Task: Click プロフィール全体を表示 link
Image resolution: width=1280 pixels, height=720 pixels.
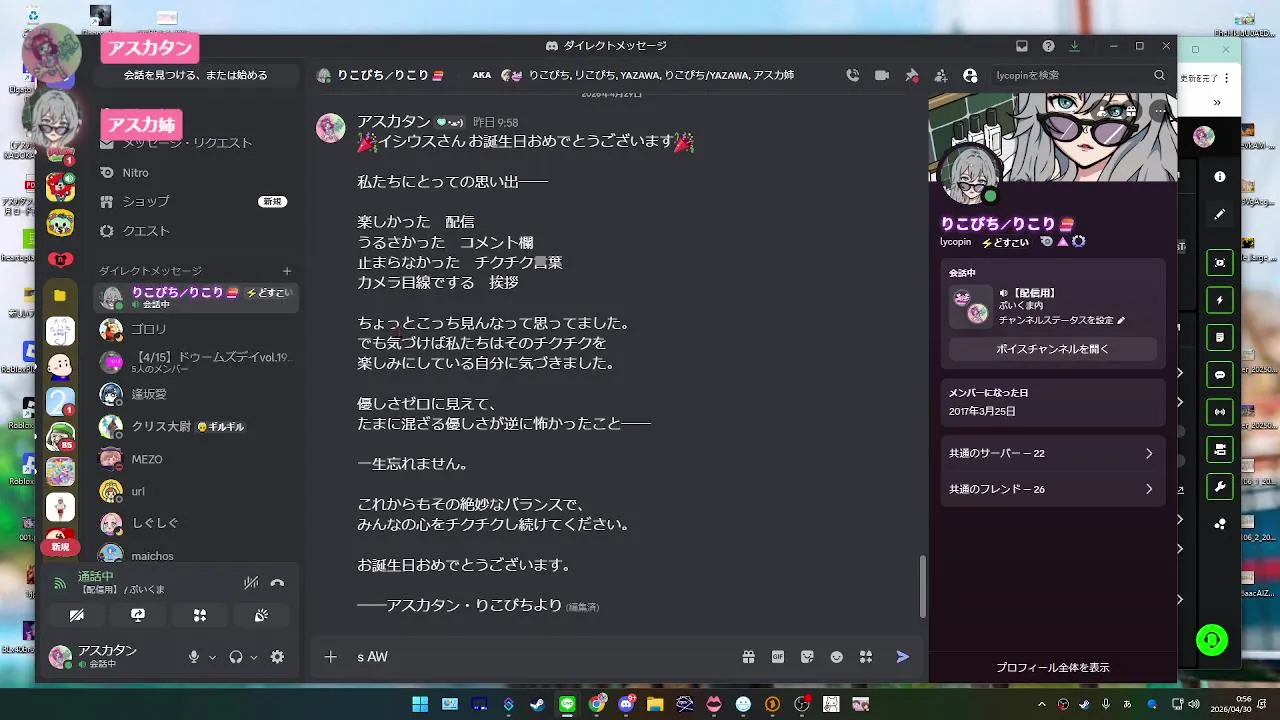Action: point(1052,667)
